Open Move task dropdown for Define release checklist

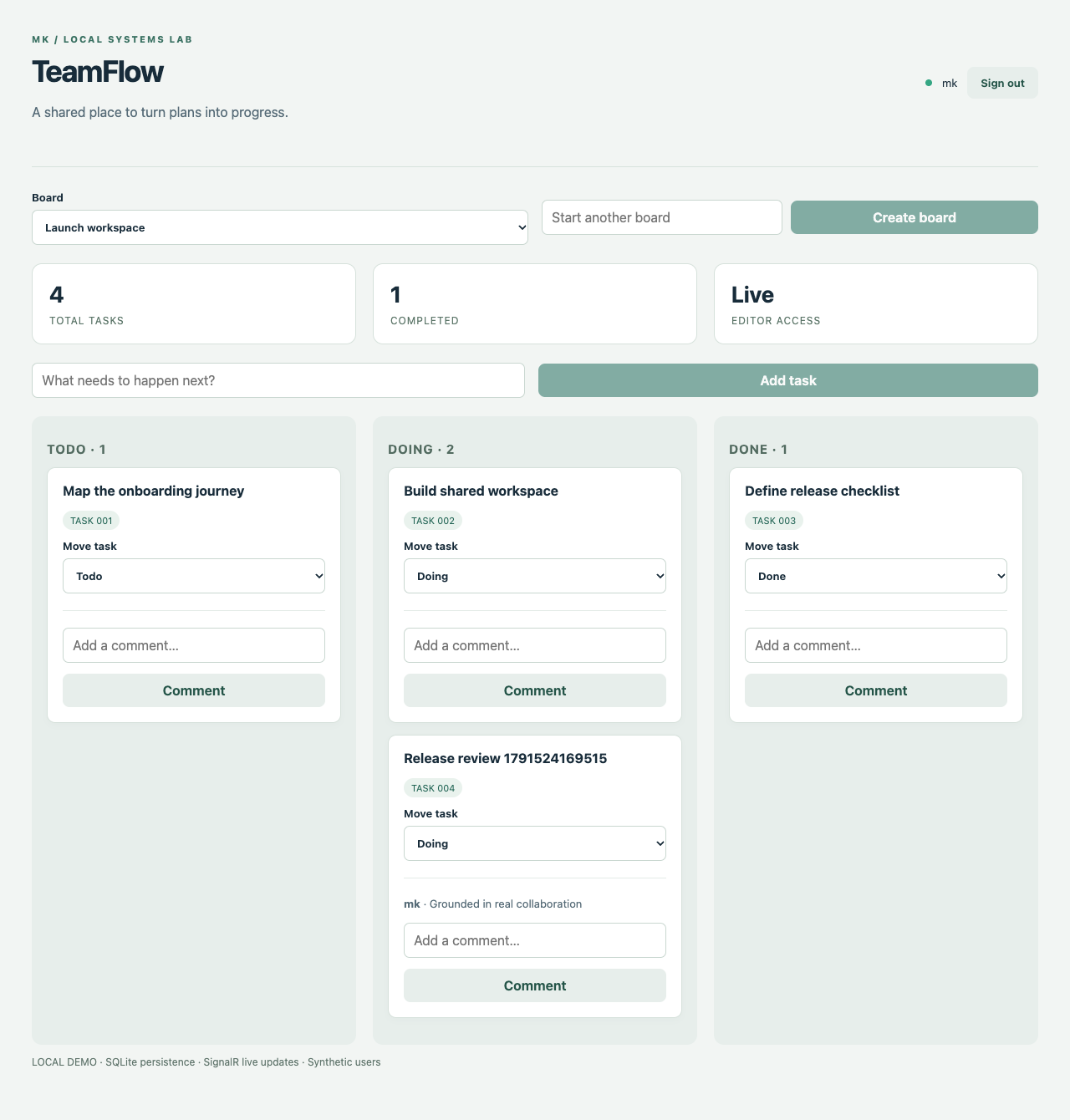876,576
